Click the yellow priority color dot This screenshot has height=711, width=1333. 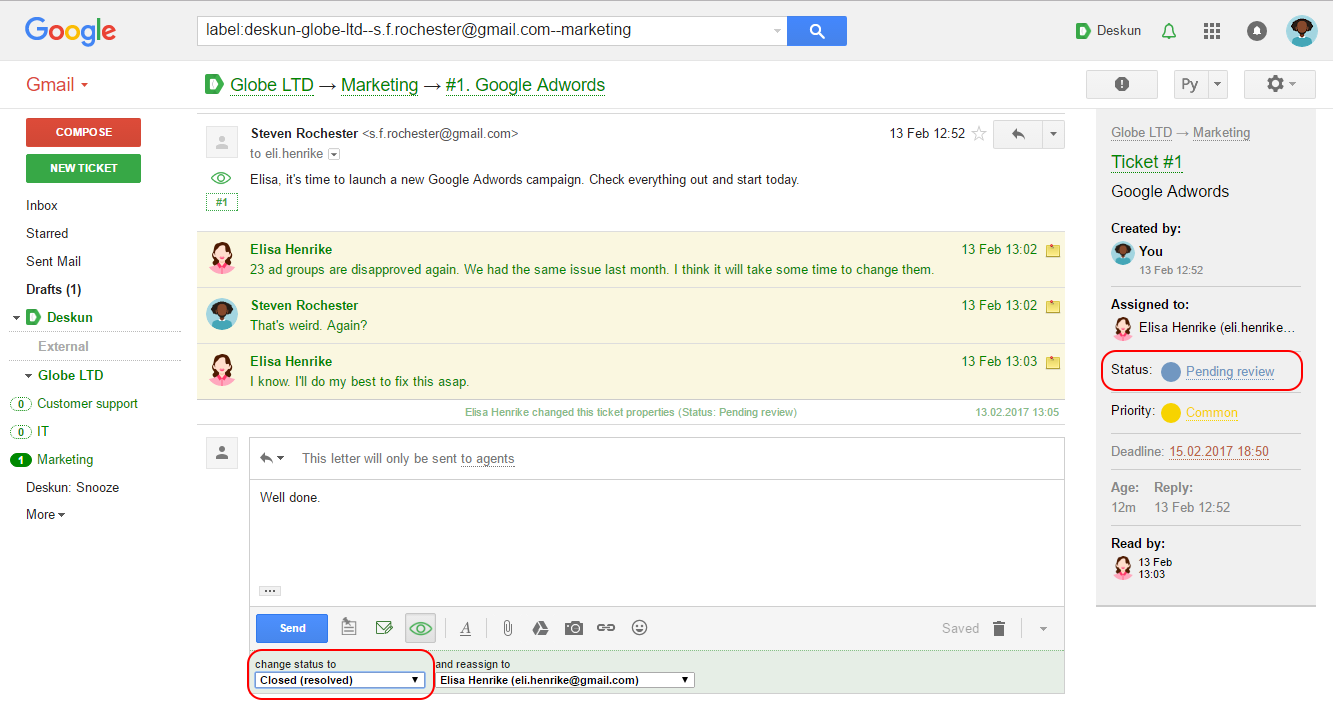(x=1171, y=412)
